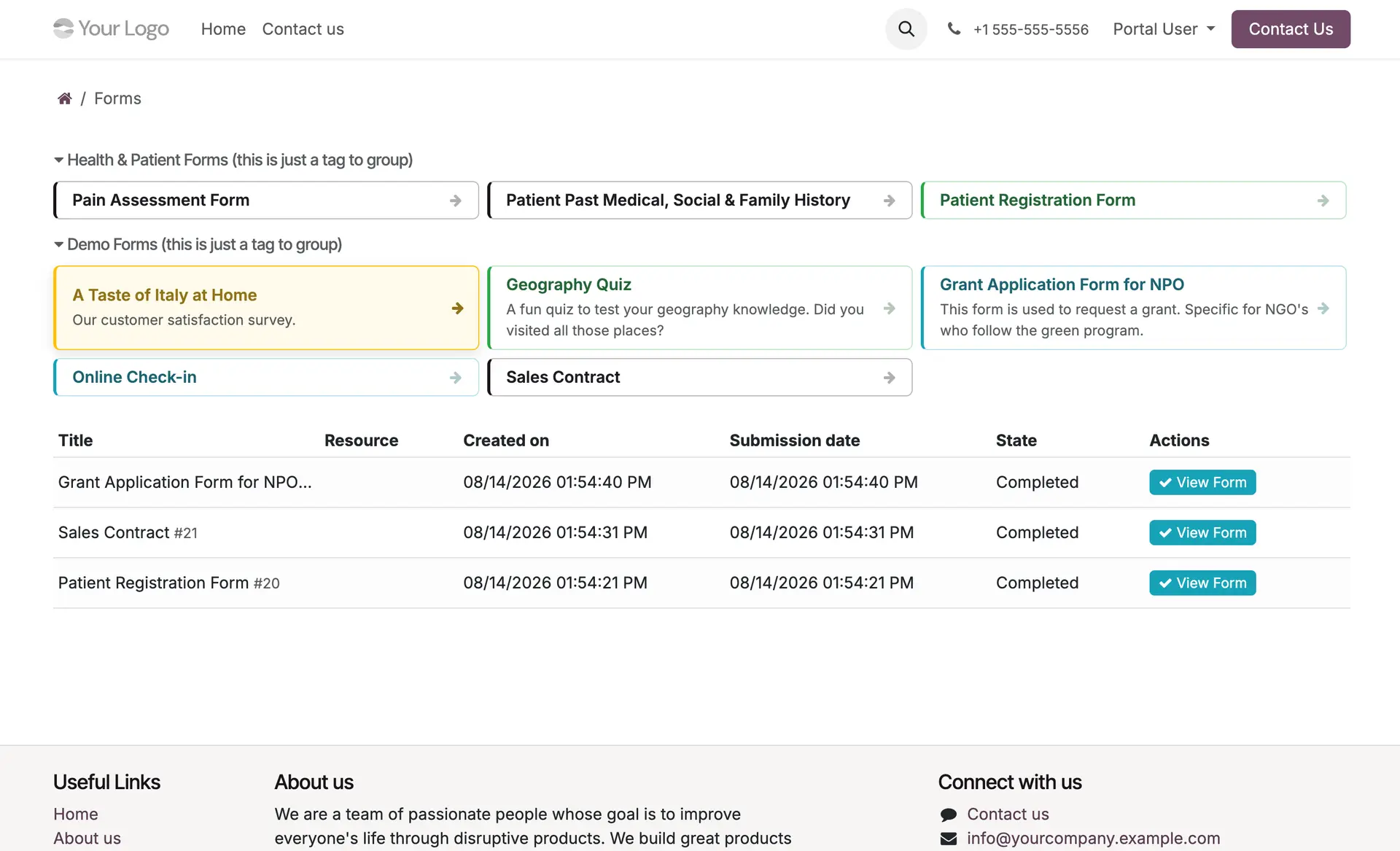The height and width of the screenshot is (851, 1400).
Task: Click the purple Contact Us button
Action: click(1291, 29)
